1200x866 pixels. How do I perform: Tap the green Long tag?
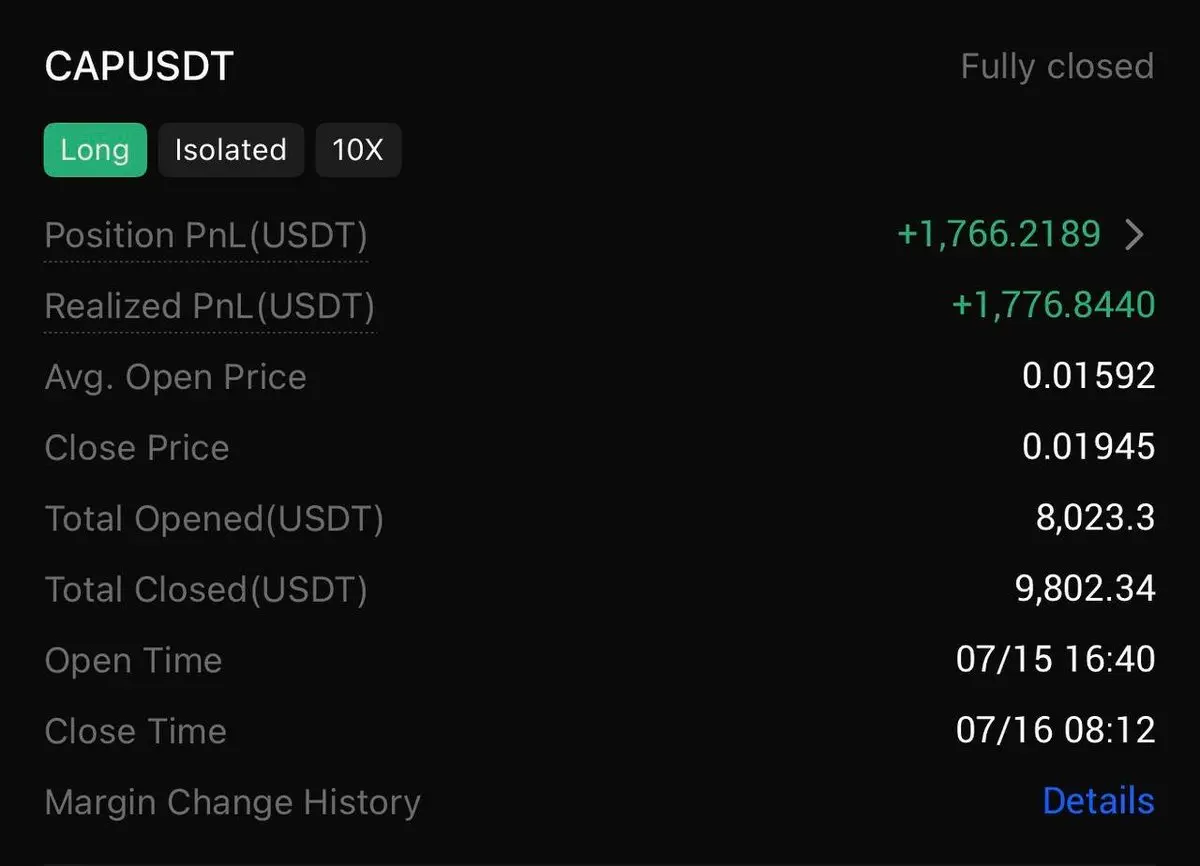pyautogui.click(x=95, y=150)
